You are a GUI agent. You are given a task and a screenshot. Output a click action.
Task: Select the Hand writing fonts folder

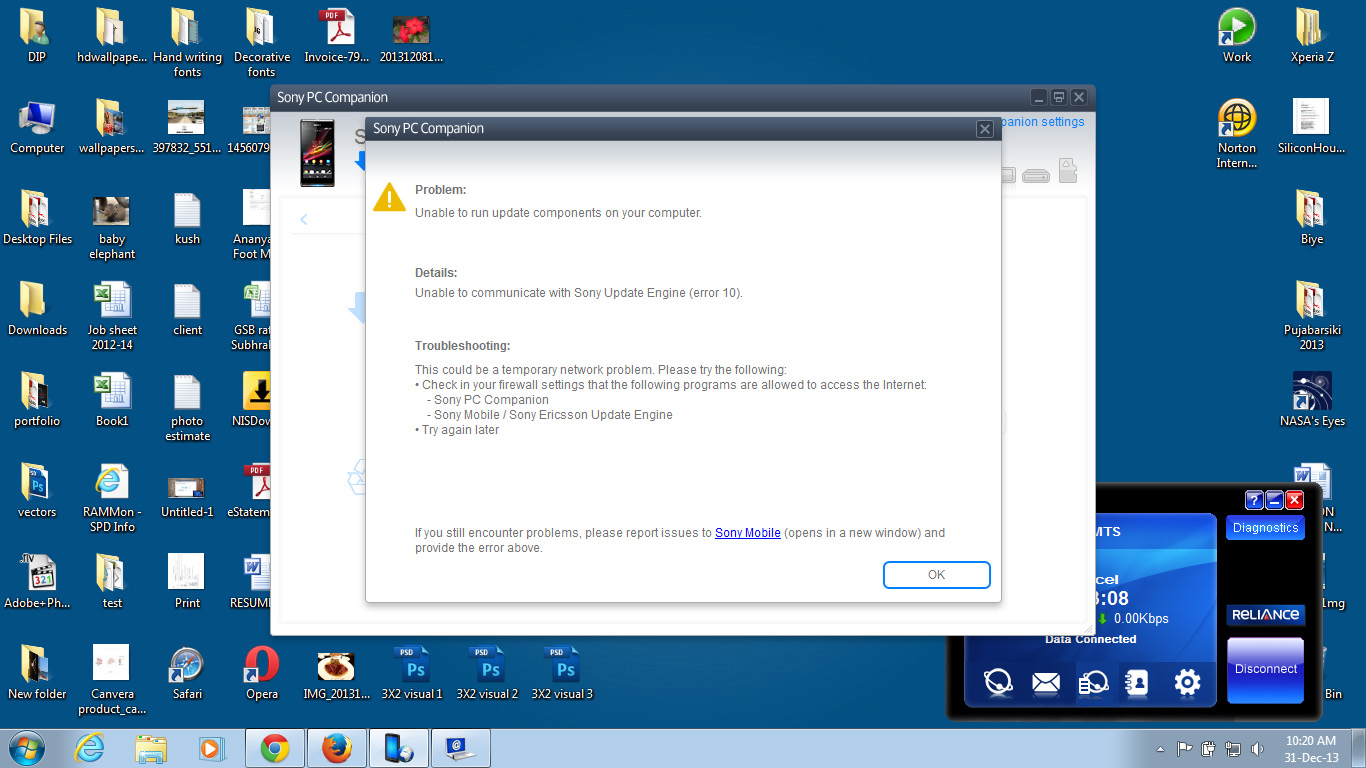[187, 43]
